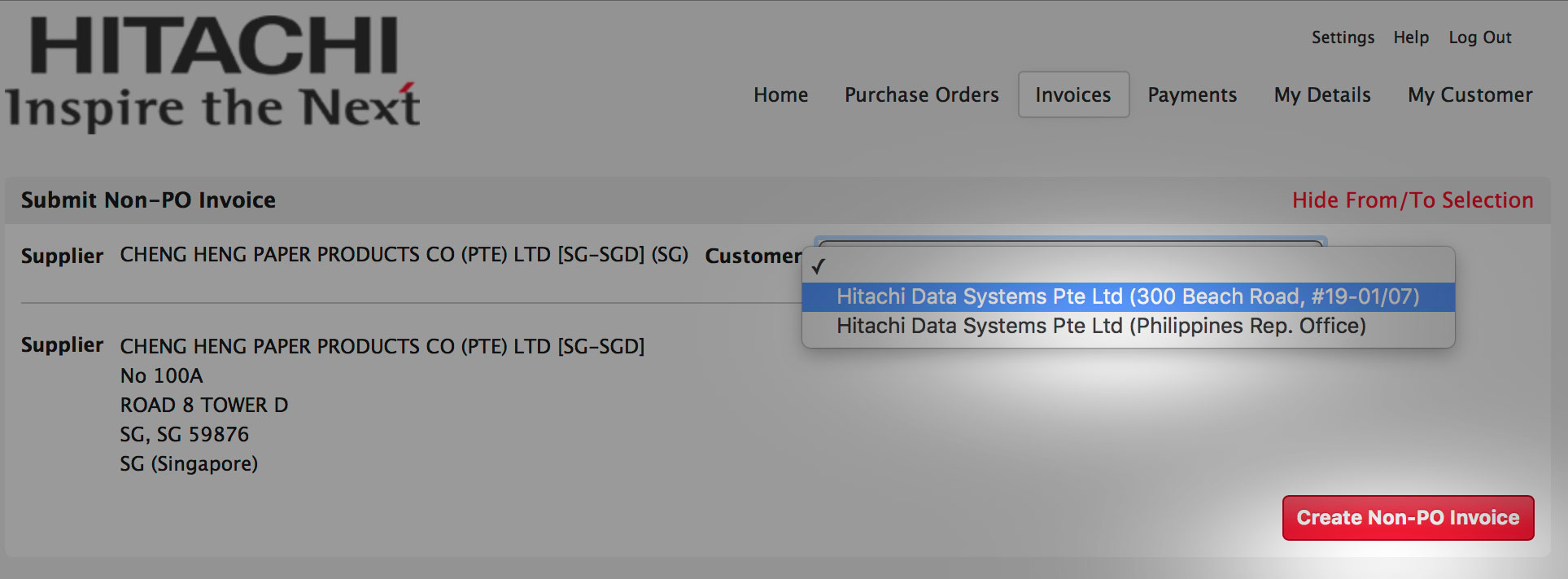
Task: Open the Purchase Orders tab
Action: (x=921, y=95)
